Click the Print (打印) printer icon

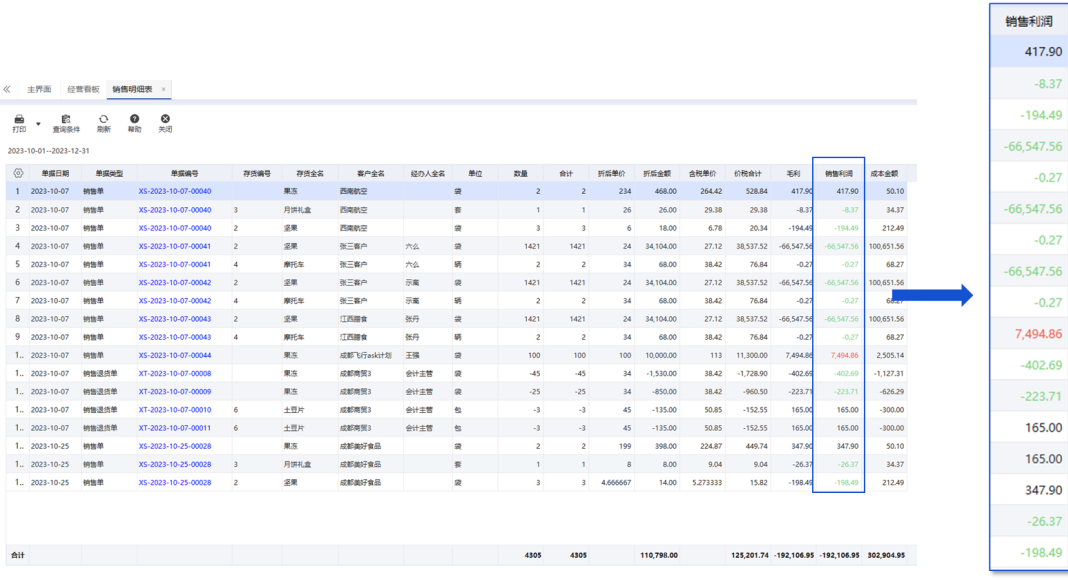[19, 119]
